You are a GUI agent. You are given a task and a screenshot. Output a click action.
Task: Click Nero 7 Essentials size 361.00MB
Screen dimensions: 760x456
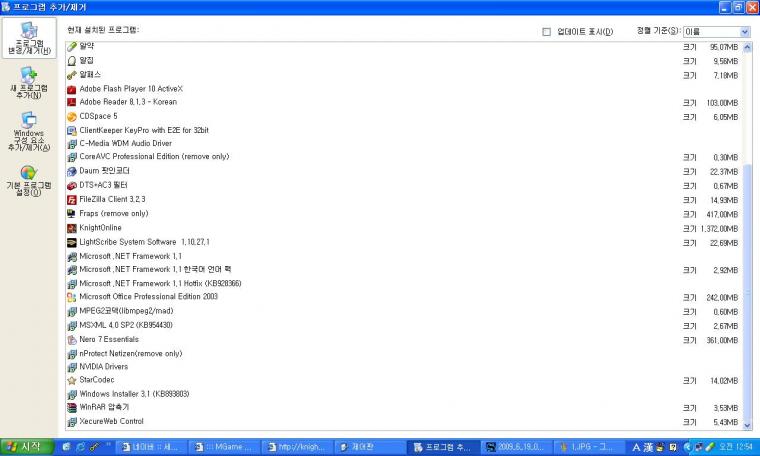pyautogui.click(x=722, y=341)
